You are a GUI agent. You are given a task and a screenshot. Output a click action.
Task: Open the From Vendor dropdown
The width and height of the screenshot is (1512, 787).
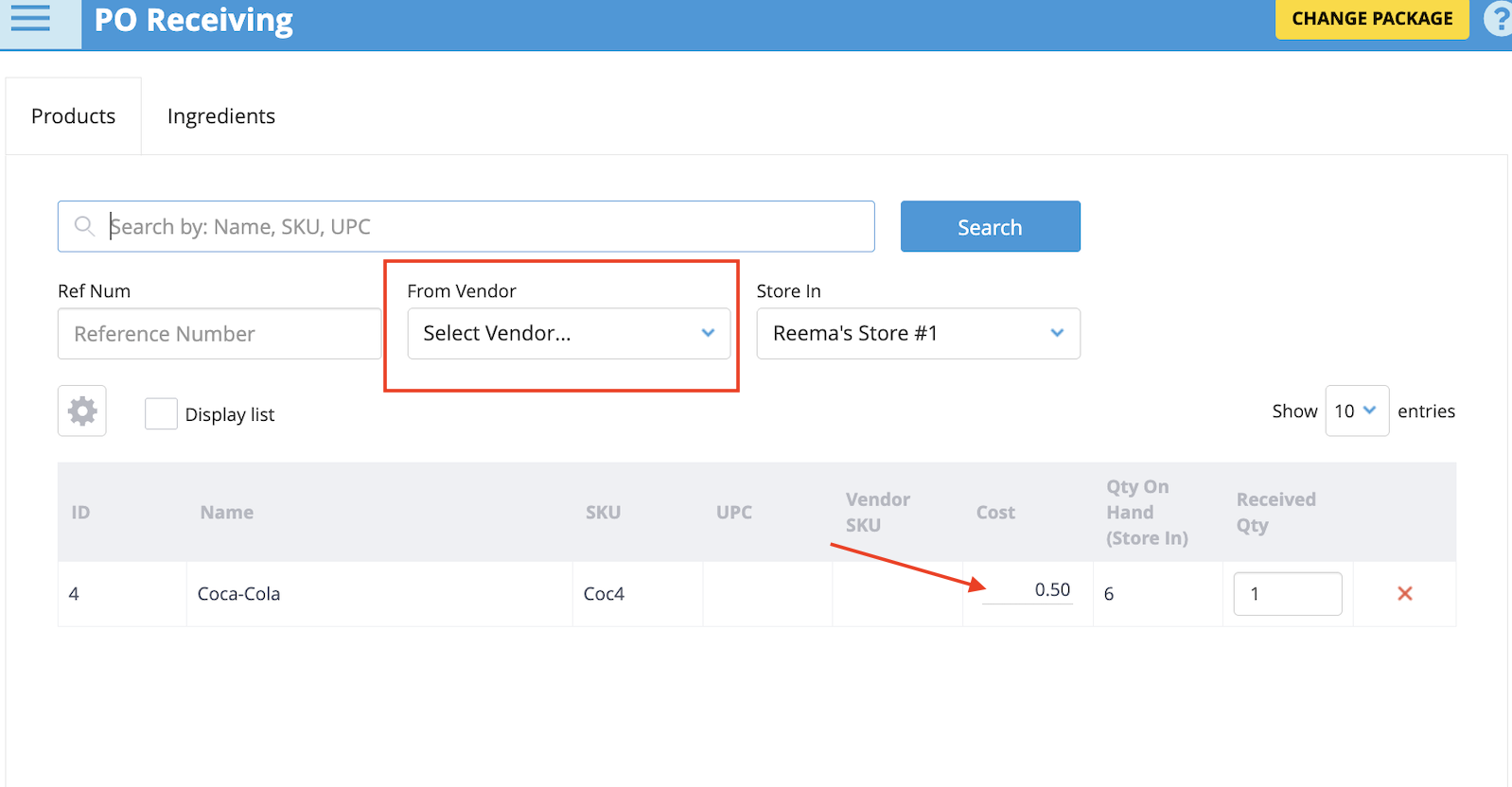click(x=569, y=333)
